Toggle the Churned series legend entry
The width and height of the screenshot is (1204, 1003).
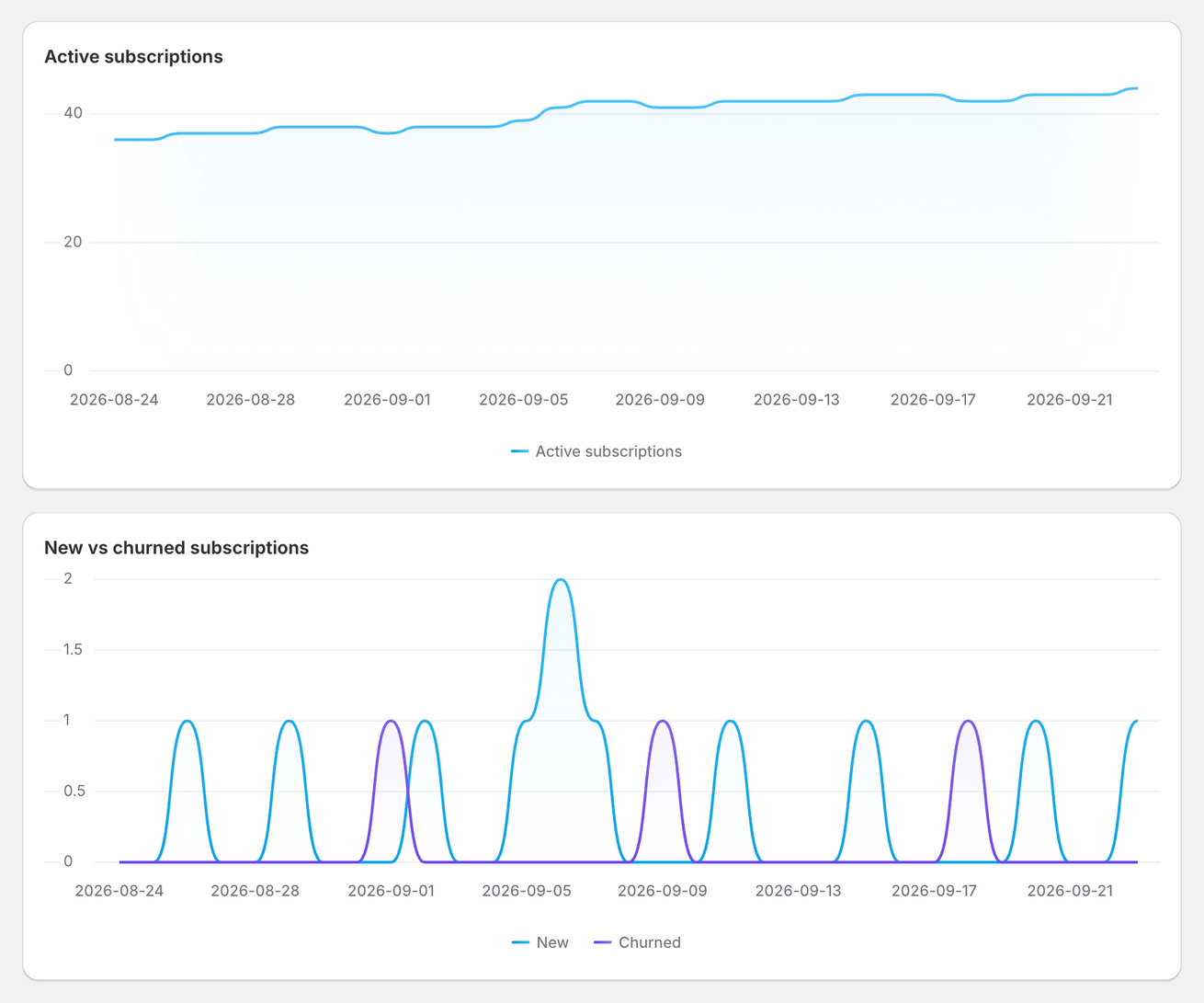638,942
